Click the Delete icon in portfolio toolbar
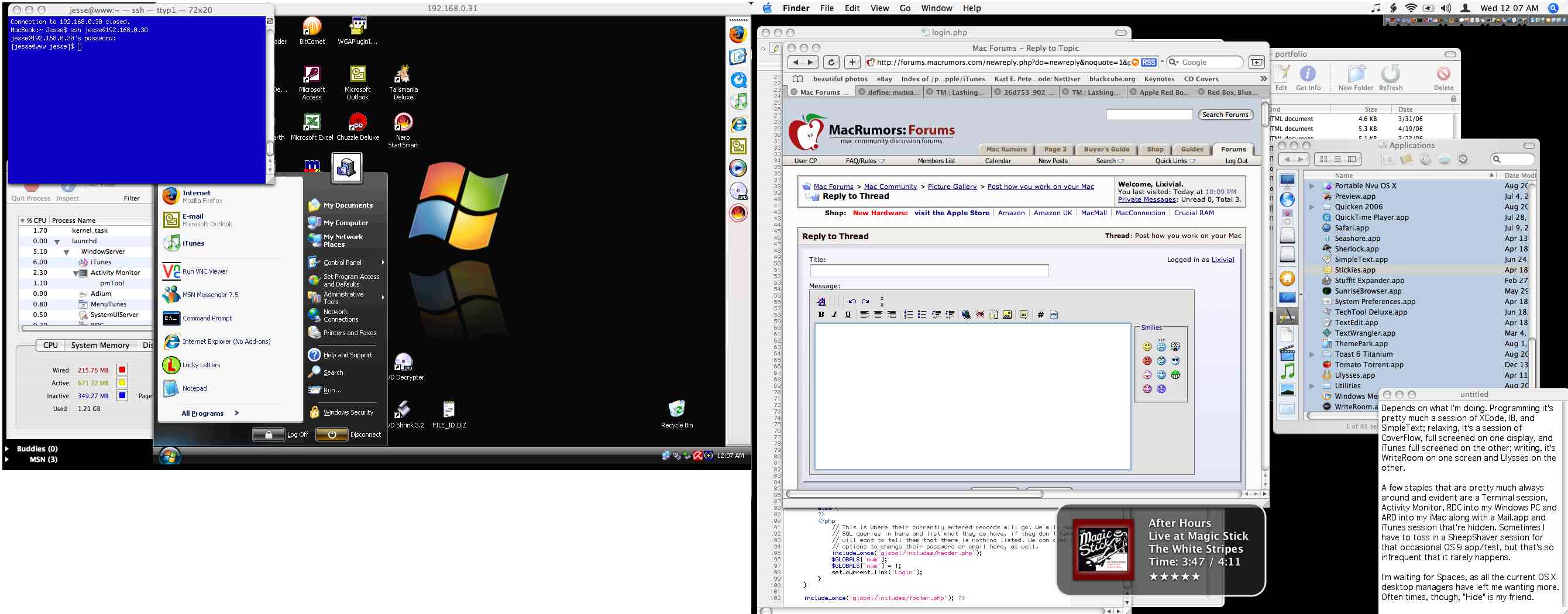 (1443, 77)
